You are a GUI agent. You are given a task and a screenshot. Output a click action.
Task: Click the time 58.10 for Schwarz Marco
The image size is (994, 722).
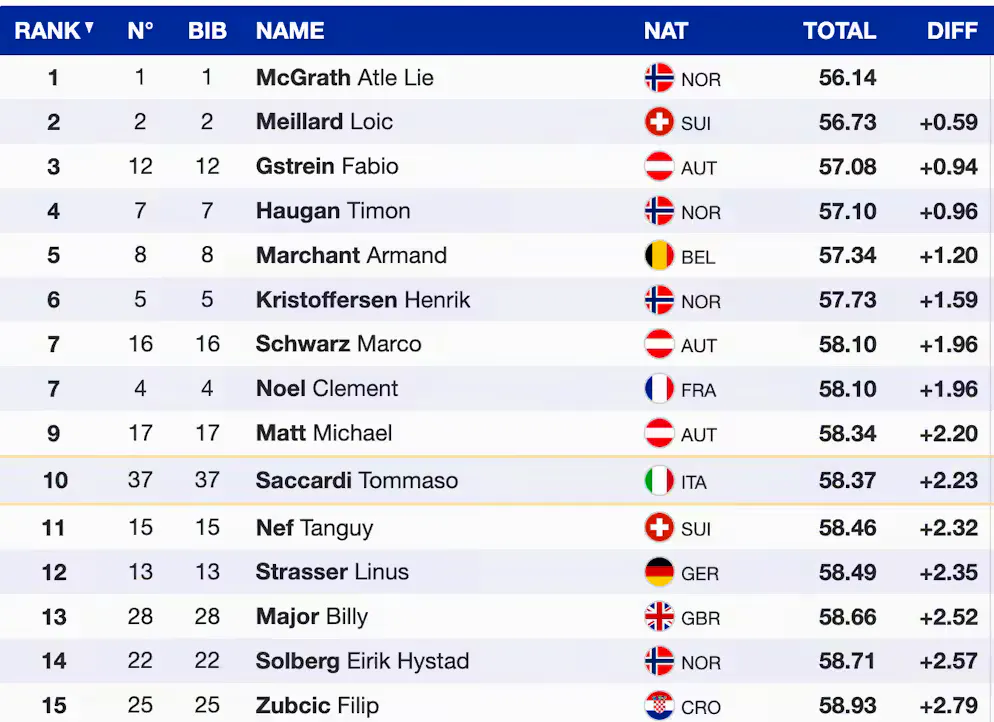(847, 344)
